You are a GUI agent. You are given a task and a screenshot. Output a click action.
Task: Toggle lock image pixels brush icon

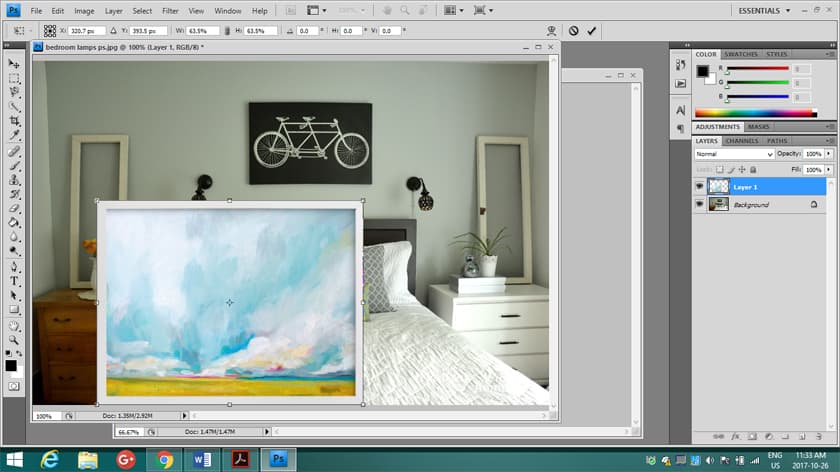(x=731, y=169)
